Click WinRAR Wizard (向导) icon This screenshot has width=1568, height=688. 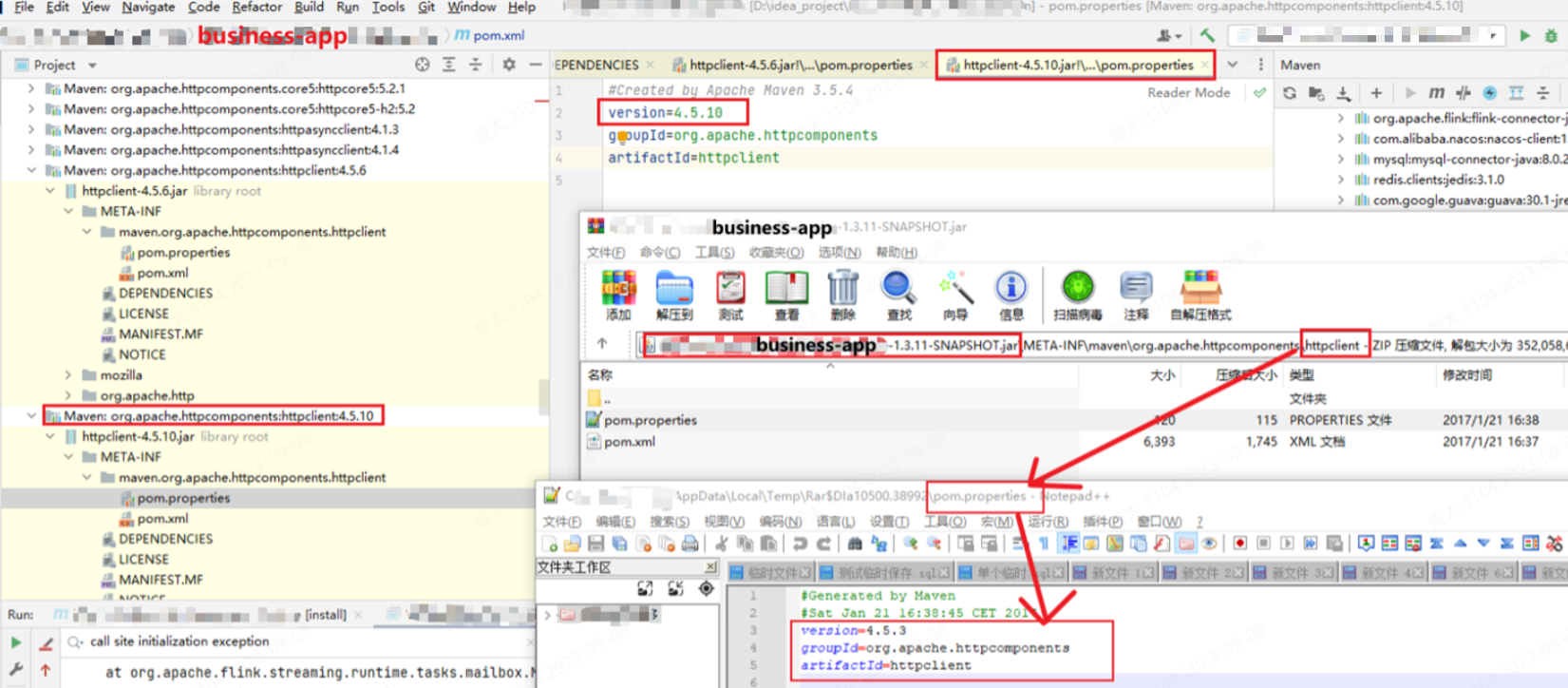[955, 295]
